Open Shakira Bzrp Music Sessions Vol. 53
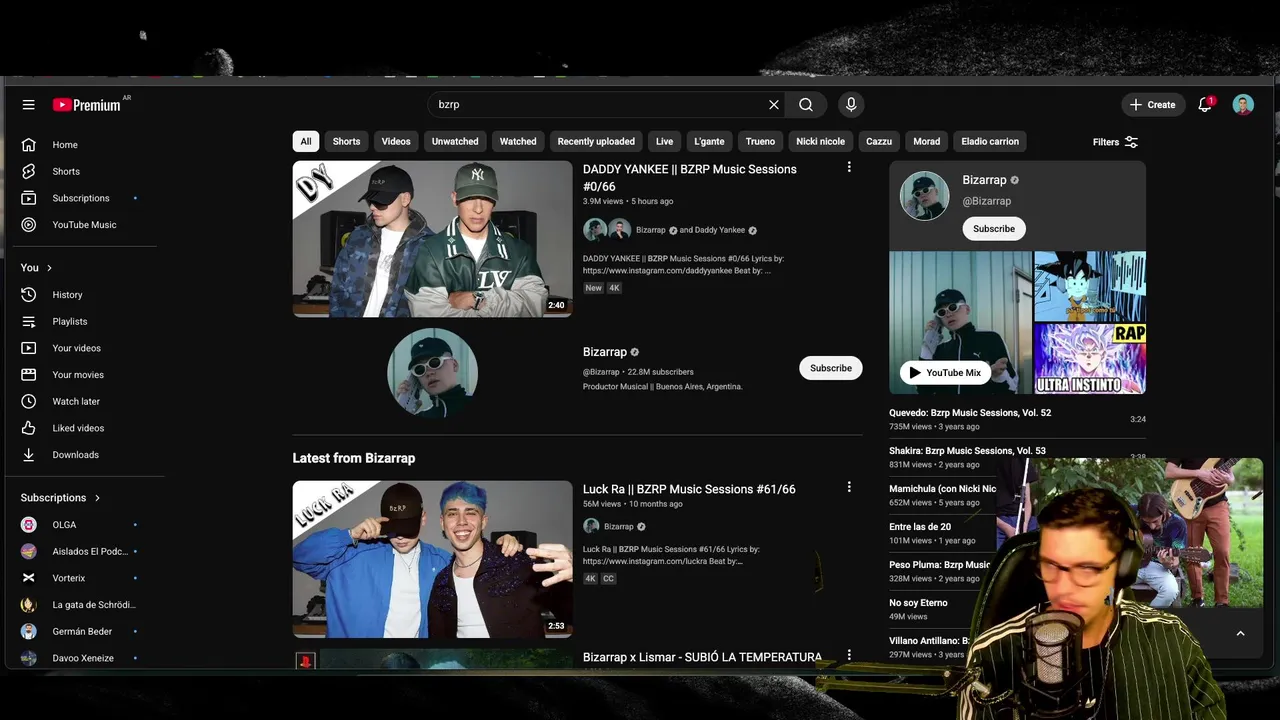This screenshot has height=720, width=1280. (x=967, y=451)
